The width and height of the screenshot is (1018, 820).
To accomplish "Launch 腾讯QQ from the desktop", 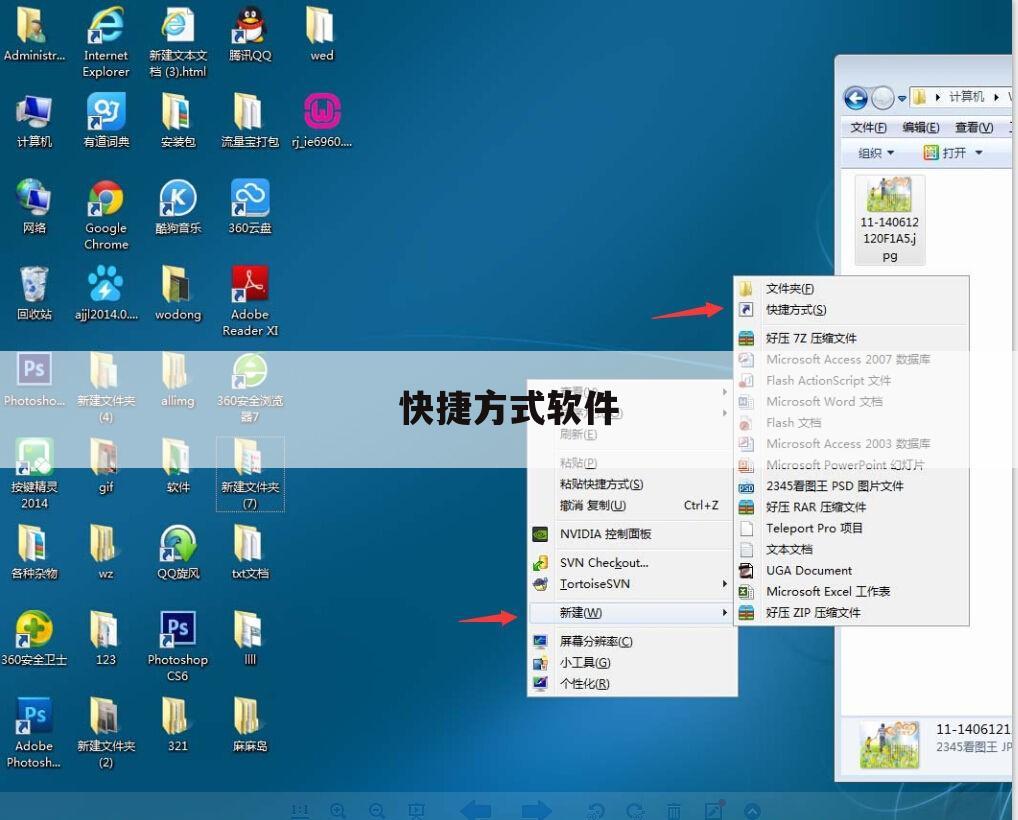I will coord(250,34).
